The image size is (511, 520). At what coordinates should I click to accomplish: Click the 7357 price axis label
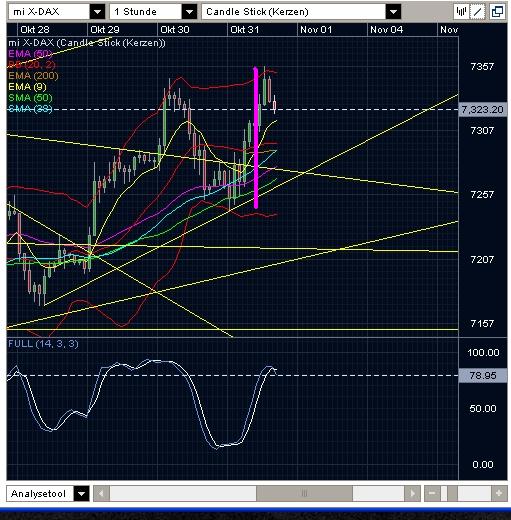pos(482,66)
